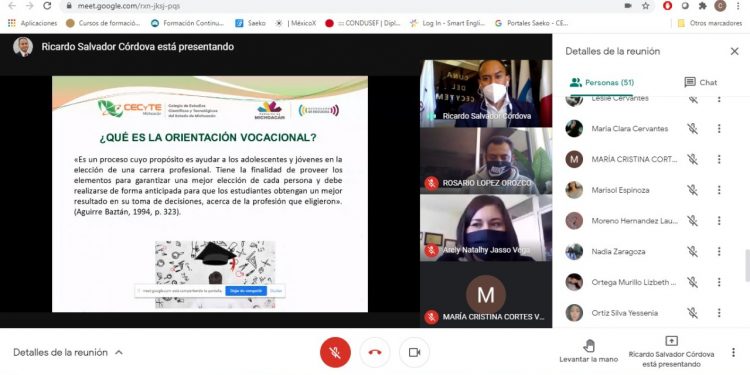
Task: Open the Aplicaciones bookmark
Action: point(33,23)
